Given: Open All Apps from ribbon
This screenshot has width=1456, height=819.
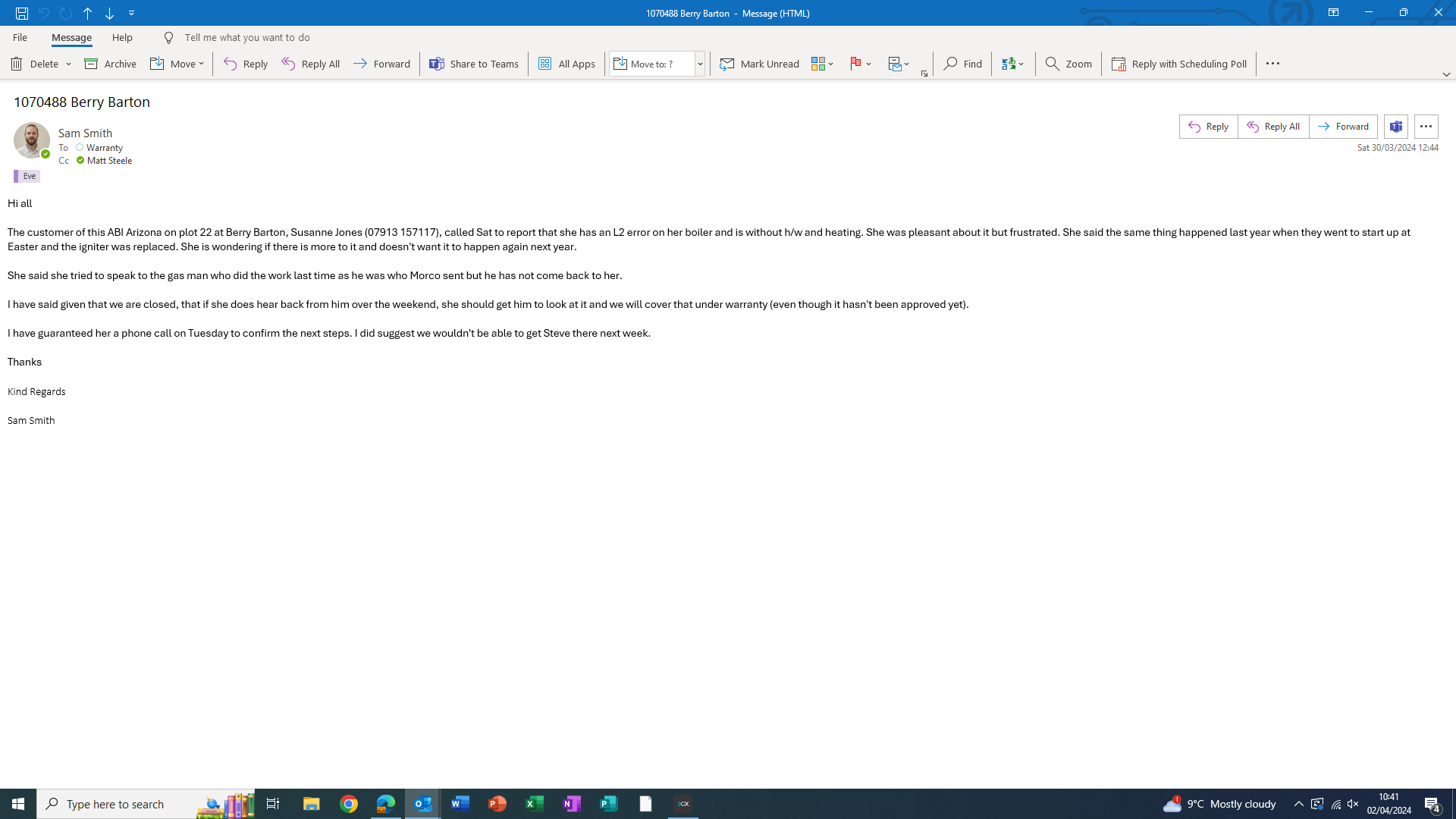Looking at the screenshot, I should [566, 64].
